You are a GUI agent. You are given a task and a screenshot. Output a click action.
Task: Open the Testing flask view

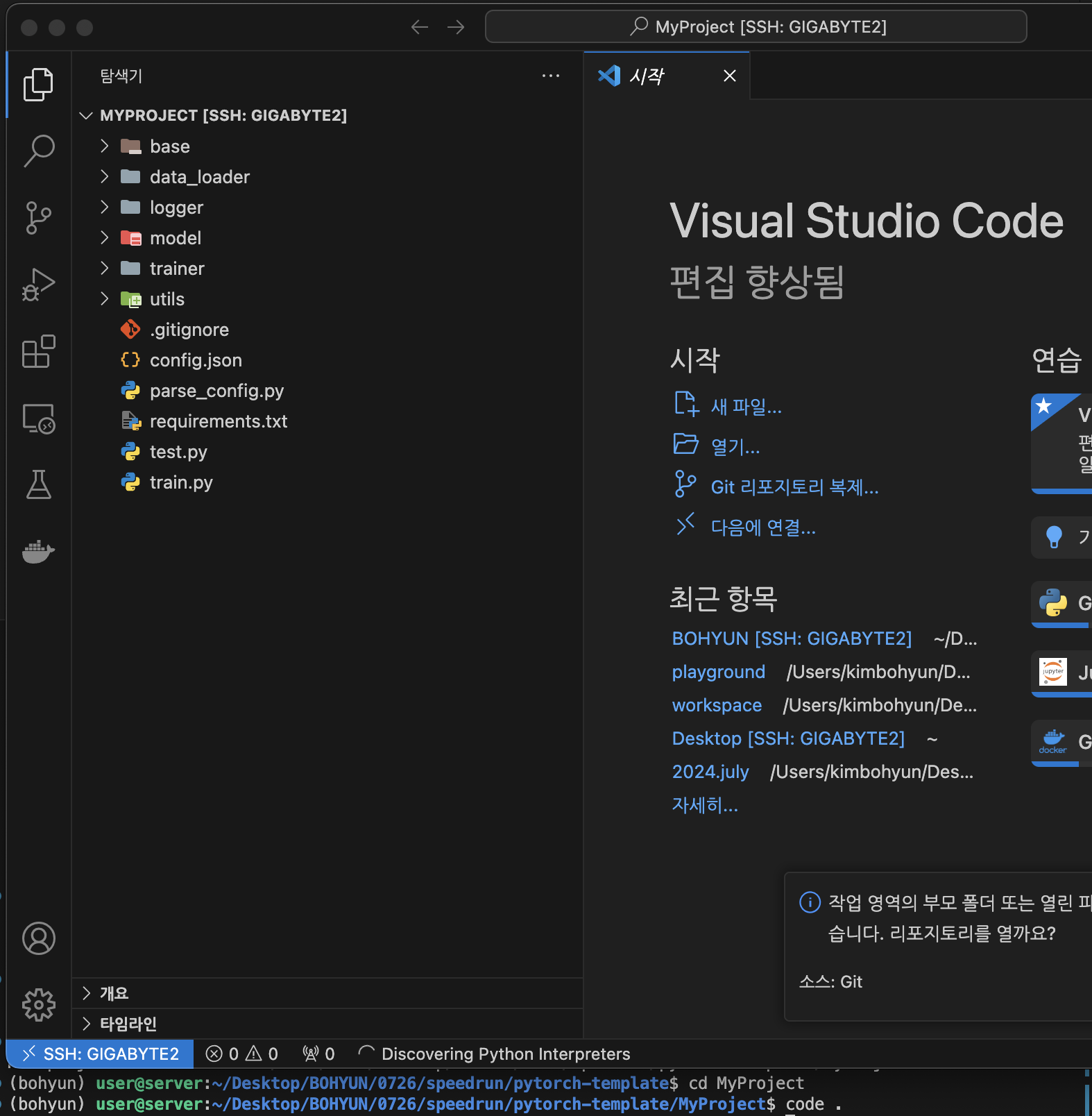(x=38, y=484)
